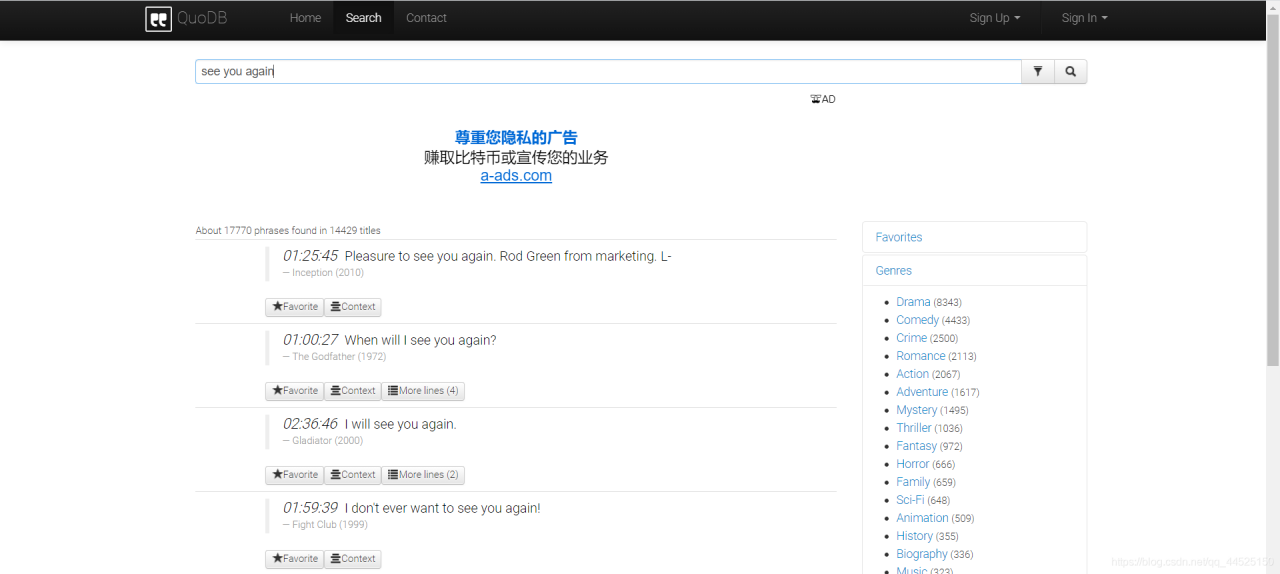This screenshot has height=574, width=1280.
Task: Open the a-ads.com ad link
Action: pyautogui.click(x=516, y=176)
